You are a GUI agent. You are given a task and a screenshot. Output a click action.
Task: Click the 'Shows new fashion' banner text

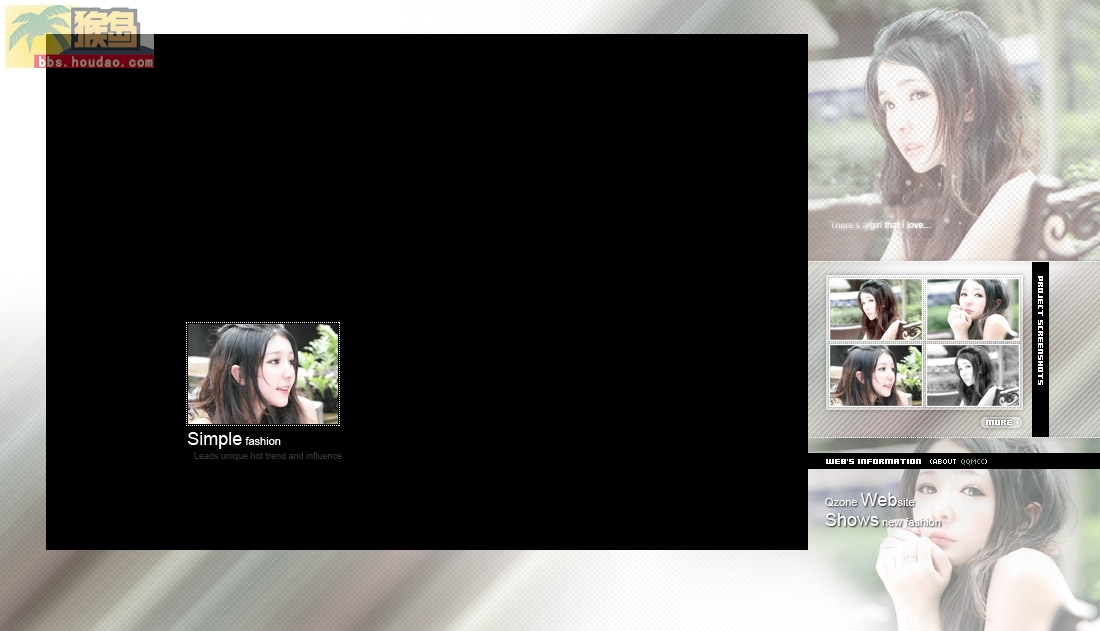coord(883,521)
